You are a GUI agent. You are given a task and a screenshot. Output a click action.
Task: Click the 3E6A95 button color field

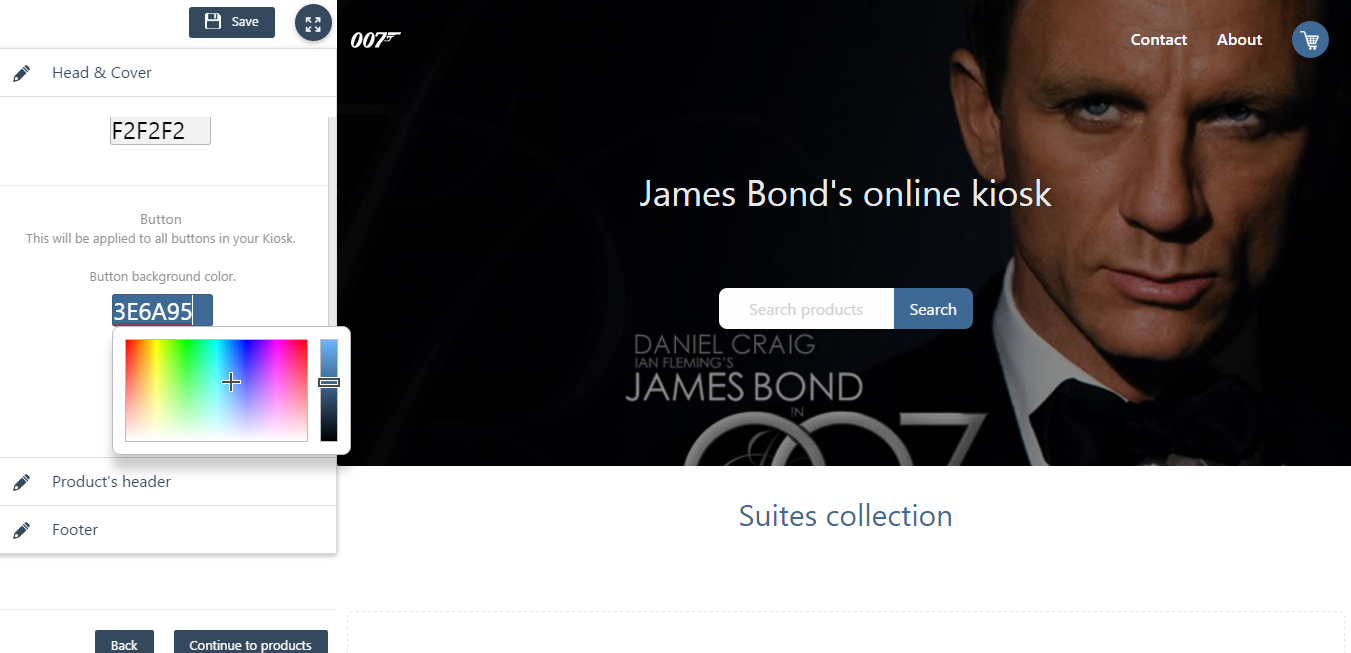(162, 311)
